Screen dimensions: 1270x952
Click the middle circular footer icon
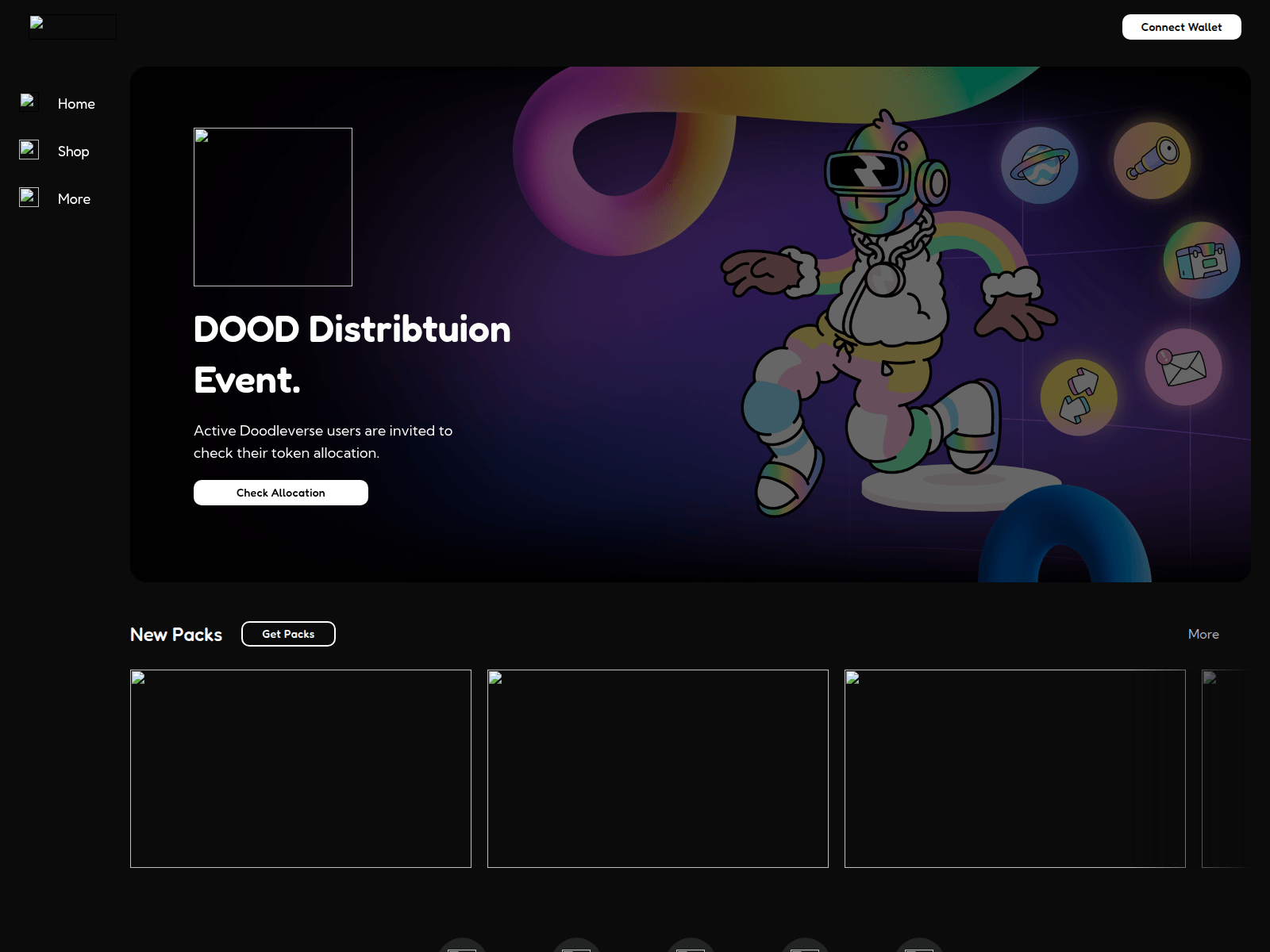tap(691, 946)
